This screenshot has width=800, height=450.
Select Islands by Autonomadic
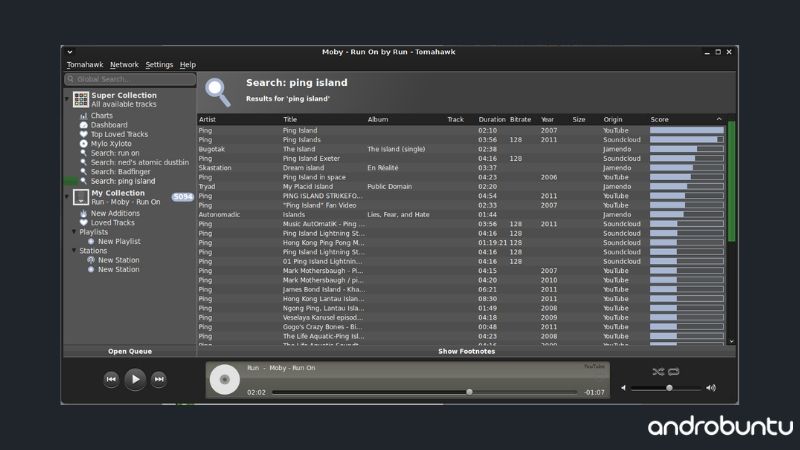coord(461,215)
